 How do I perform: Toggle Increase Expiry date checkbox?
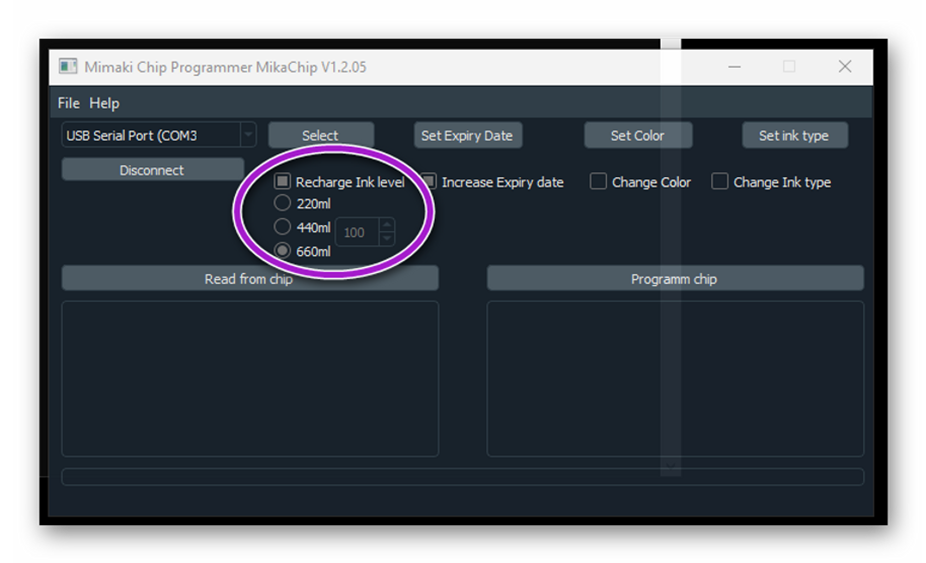429,181
